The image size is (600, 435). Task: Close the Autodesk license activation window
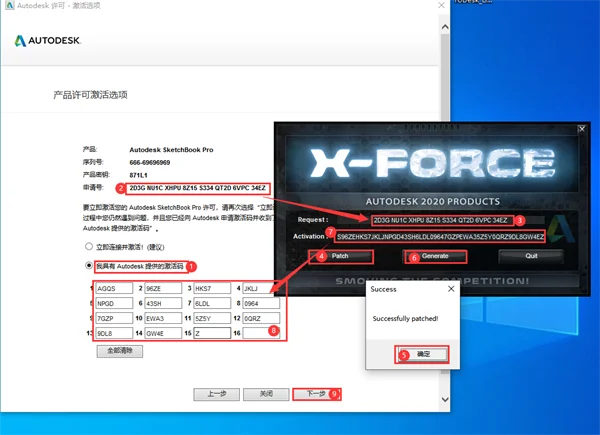[x=441, y=5]
